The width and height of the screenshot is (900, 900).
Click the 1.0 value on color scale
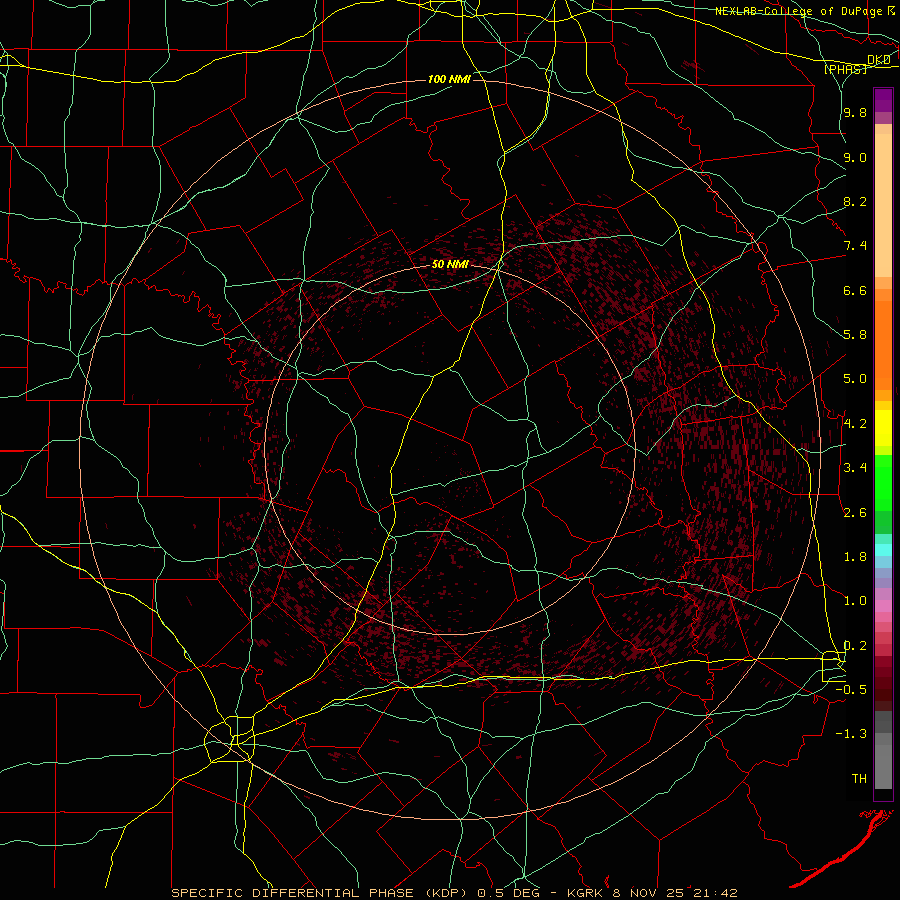[855, 601]
